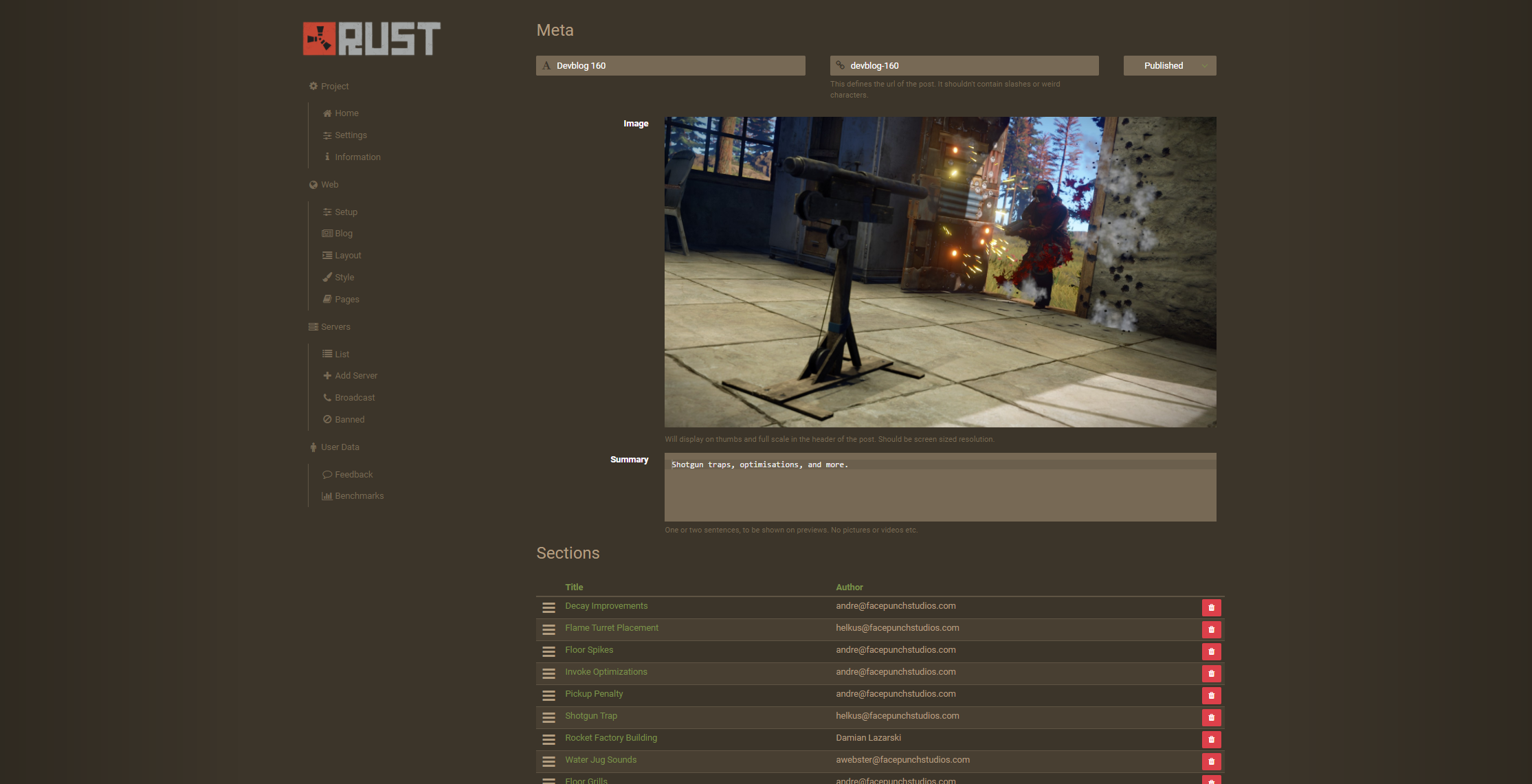The height and width of the screenshot is (784, 1532).
Task: Open the Broadcast page
Action: [348, 398]
